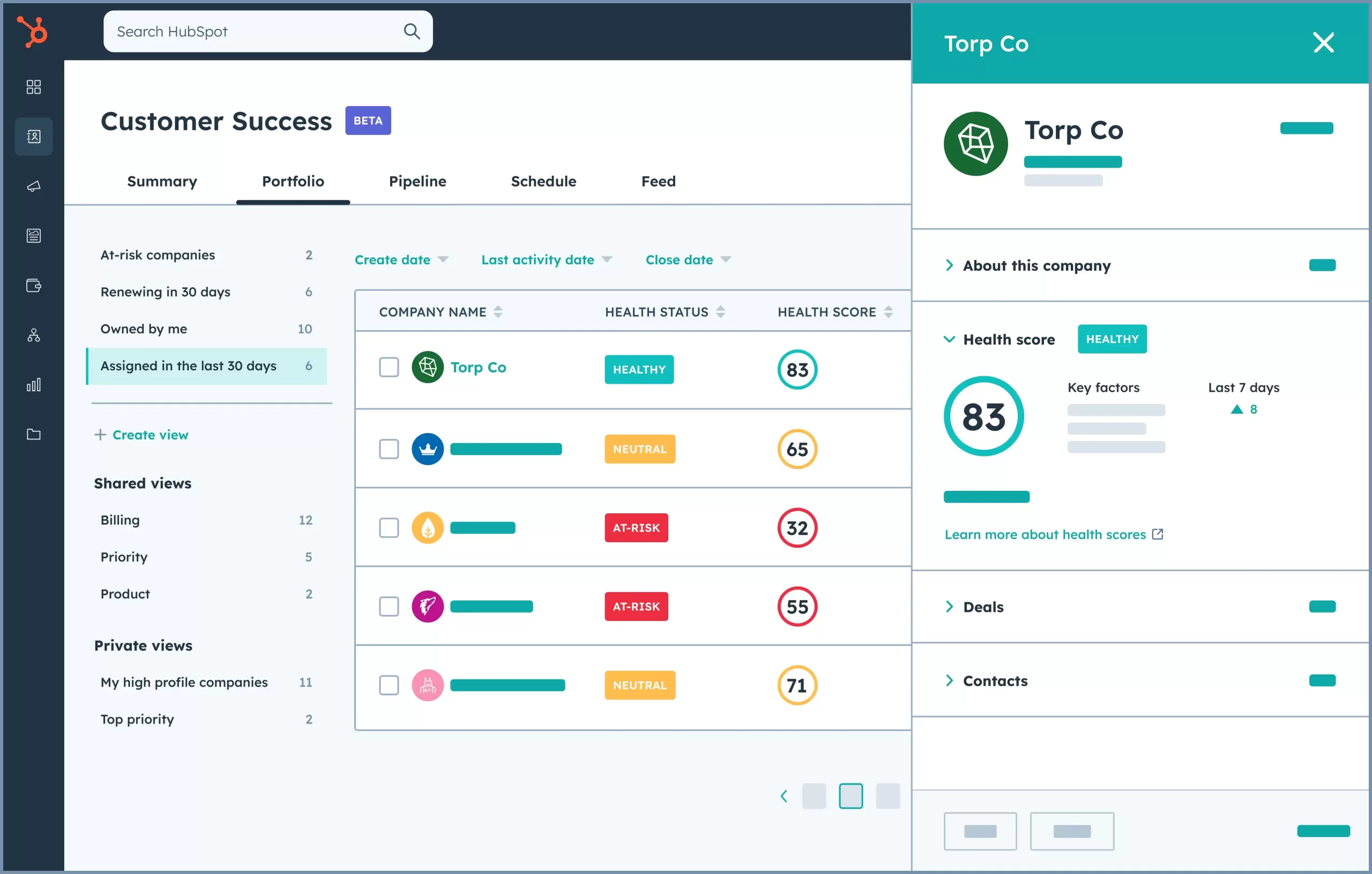This screenshot has width=1372, height=874.
Task: Select the marketing megaphone icon
Action: pos(33,186)
